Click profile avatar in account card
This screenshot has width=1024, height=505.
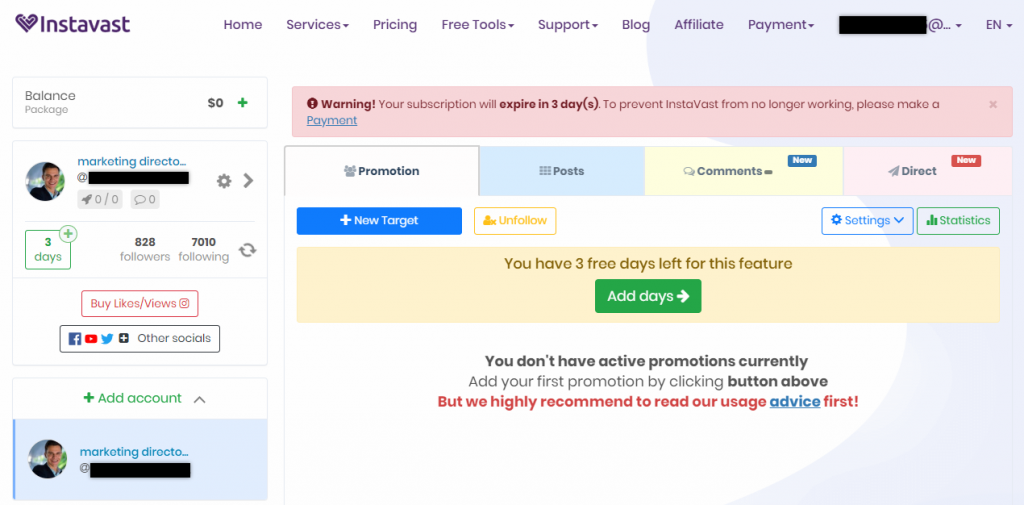[45, 181]
